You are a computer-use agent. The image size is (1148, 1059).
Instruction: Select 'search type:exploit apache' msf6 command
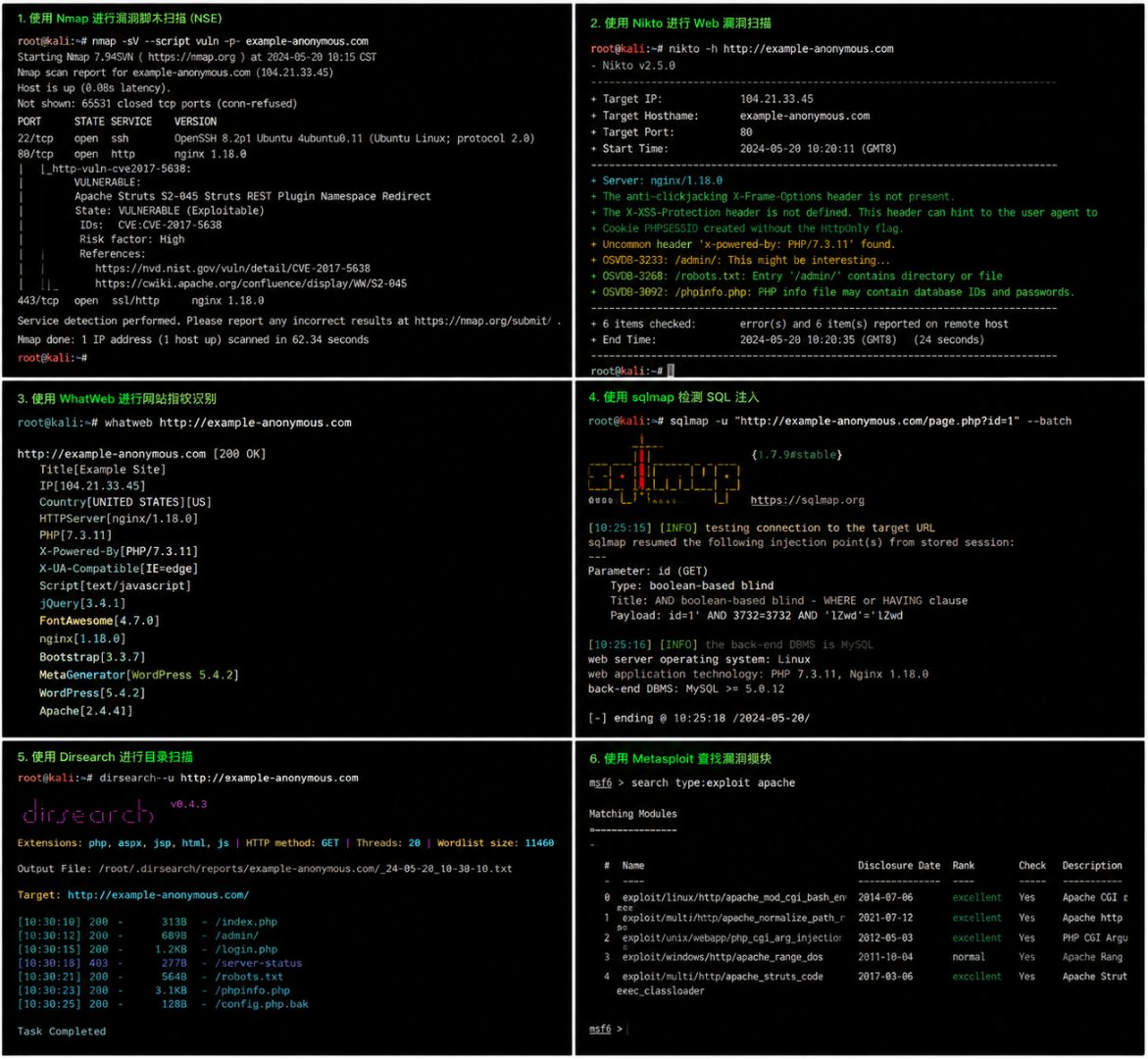[x=713, y=782]
